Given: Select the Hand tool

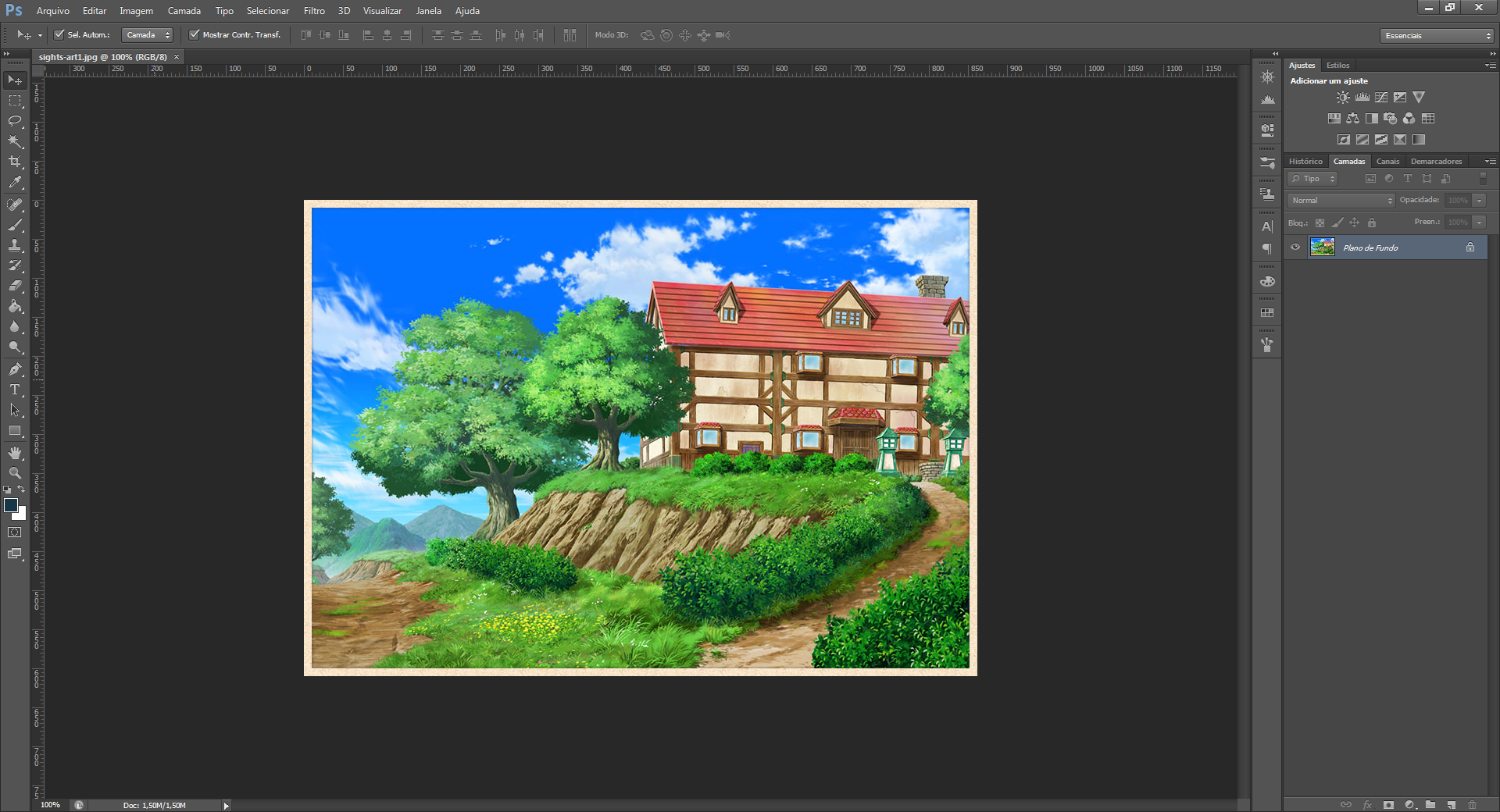Looking at the screenshot, I should pos(15,453).
